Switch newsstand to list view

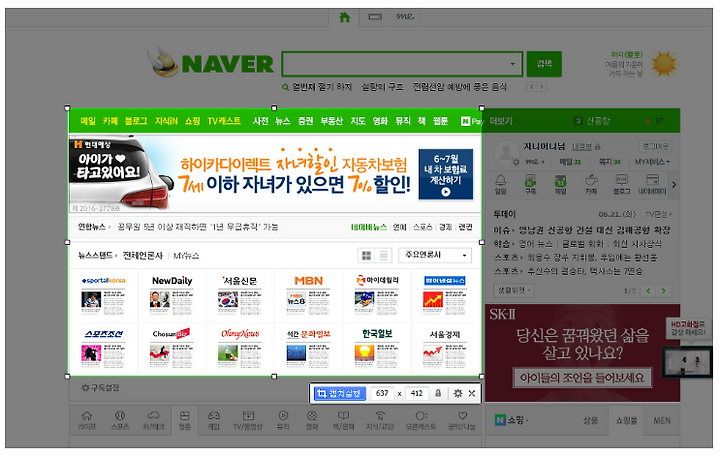click(x=383, y=255)
